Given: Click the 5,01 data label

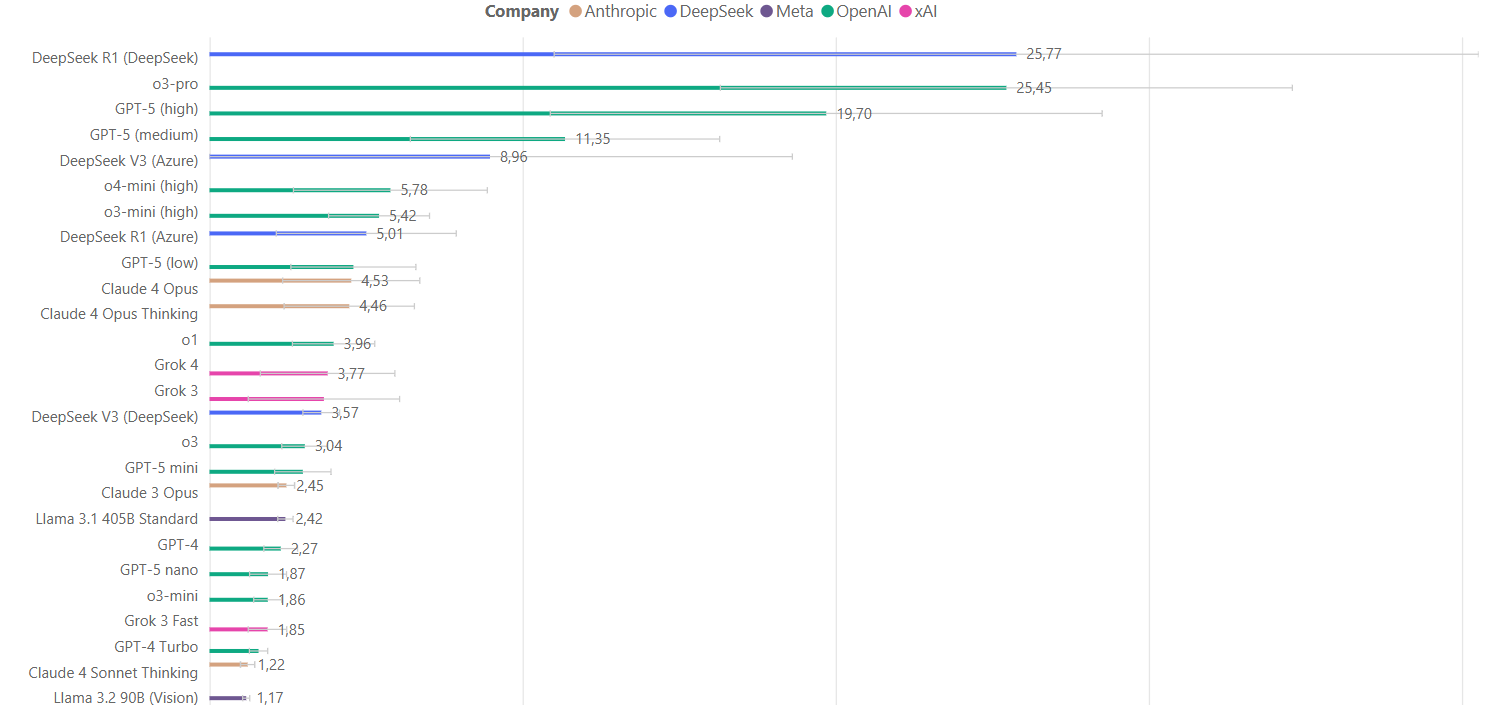Looking at the screenshot, I should [390, 234].
